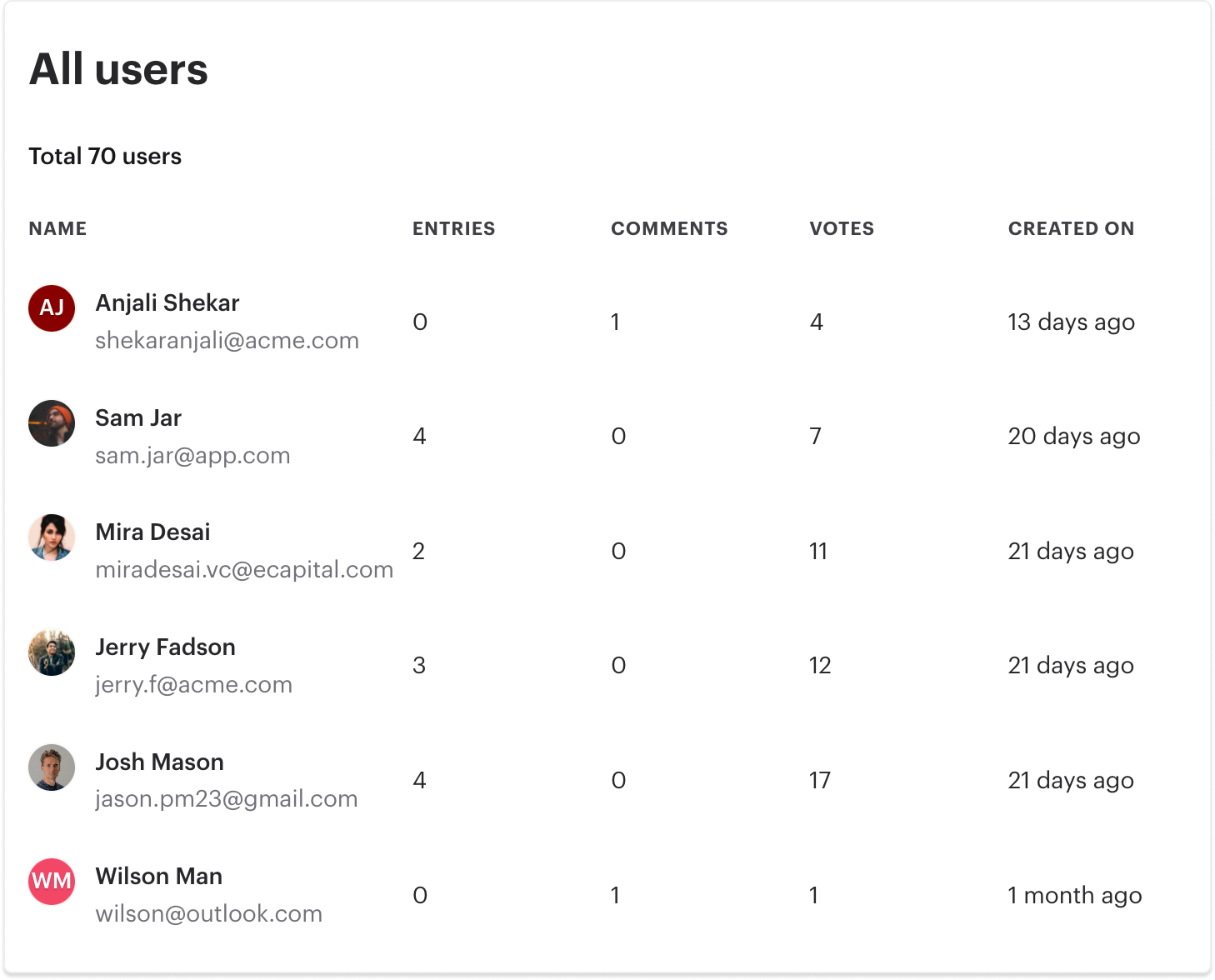This screenshot has width=1215, height=980.
Task: Click Mira Desai's avatar picture
Action: pos(52,537)
